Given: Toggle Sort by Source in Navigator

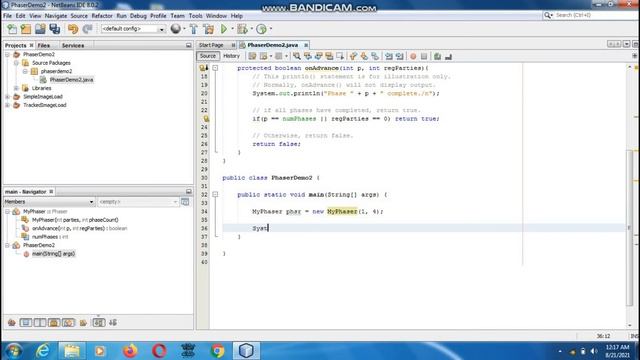Looking at the screenshot, I should (113, 323).
